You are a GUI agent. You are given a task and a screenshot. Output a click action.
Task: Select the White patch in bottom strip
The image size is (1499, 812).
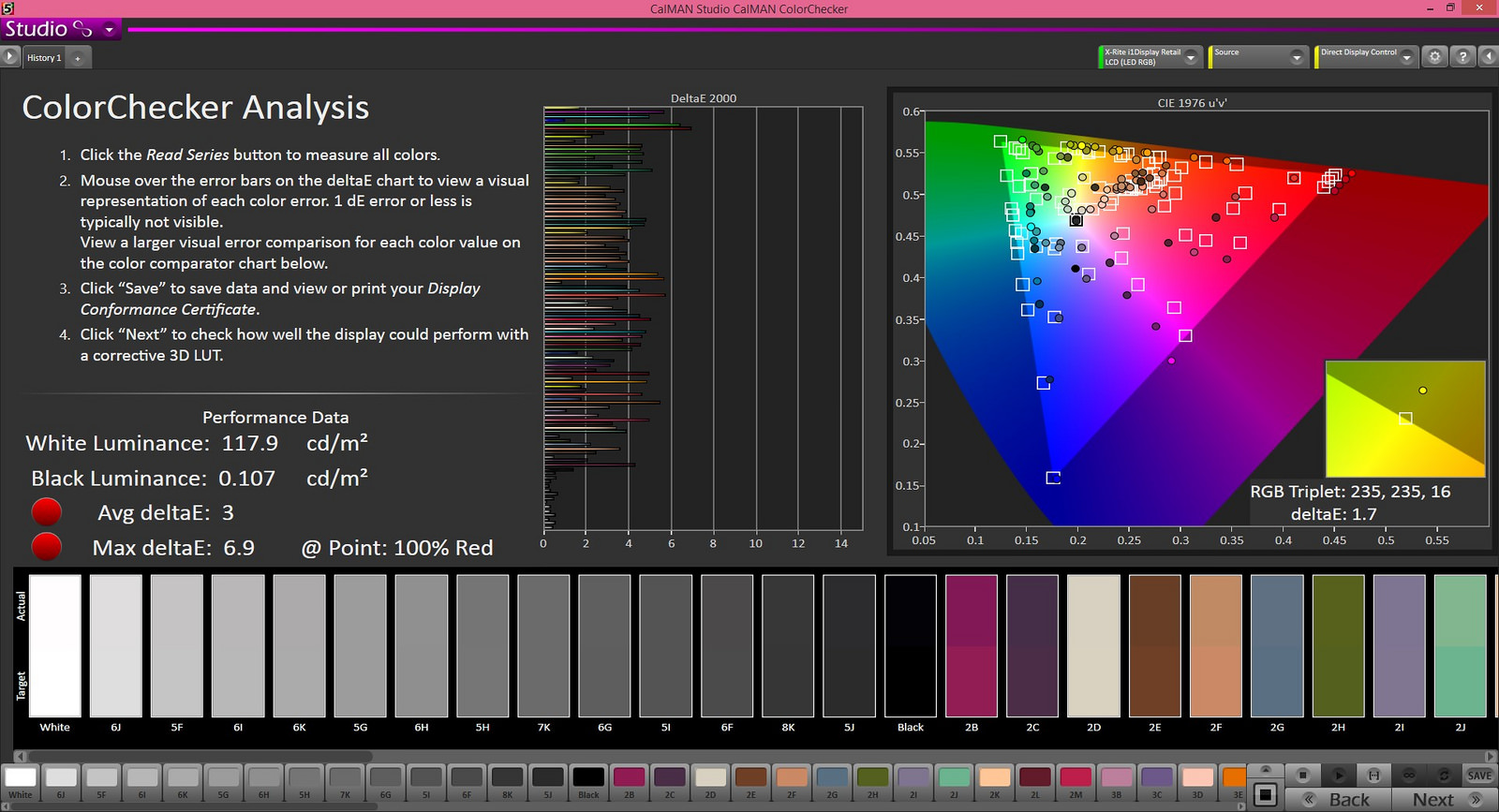pyautogui.click(x=21, y=782)
